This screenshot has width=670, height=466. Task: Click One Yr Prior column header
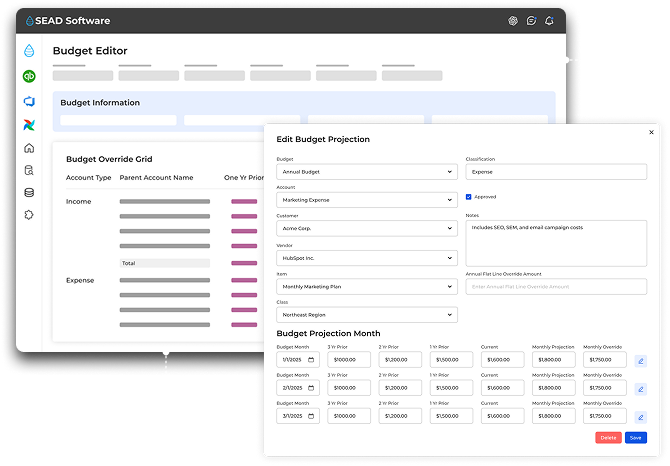click(x=244, y=178)
